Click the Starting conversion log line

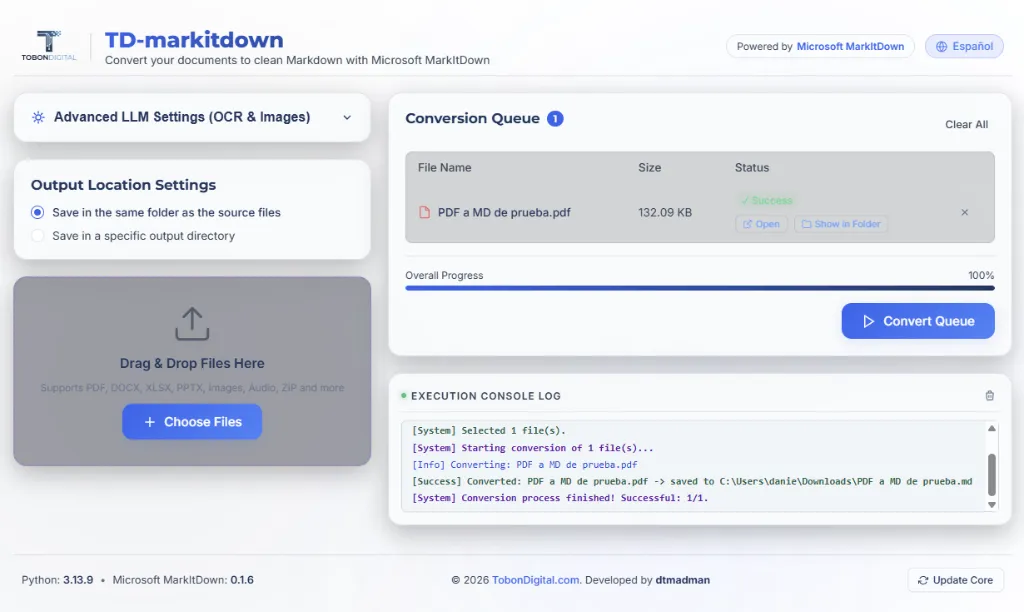[x=532, y=448]
